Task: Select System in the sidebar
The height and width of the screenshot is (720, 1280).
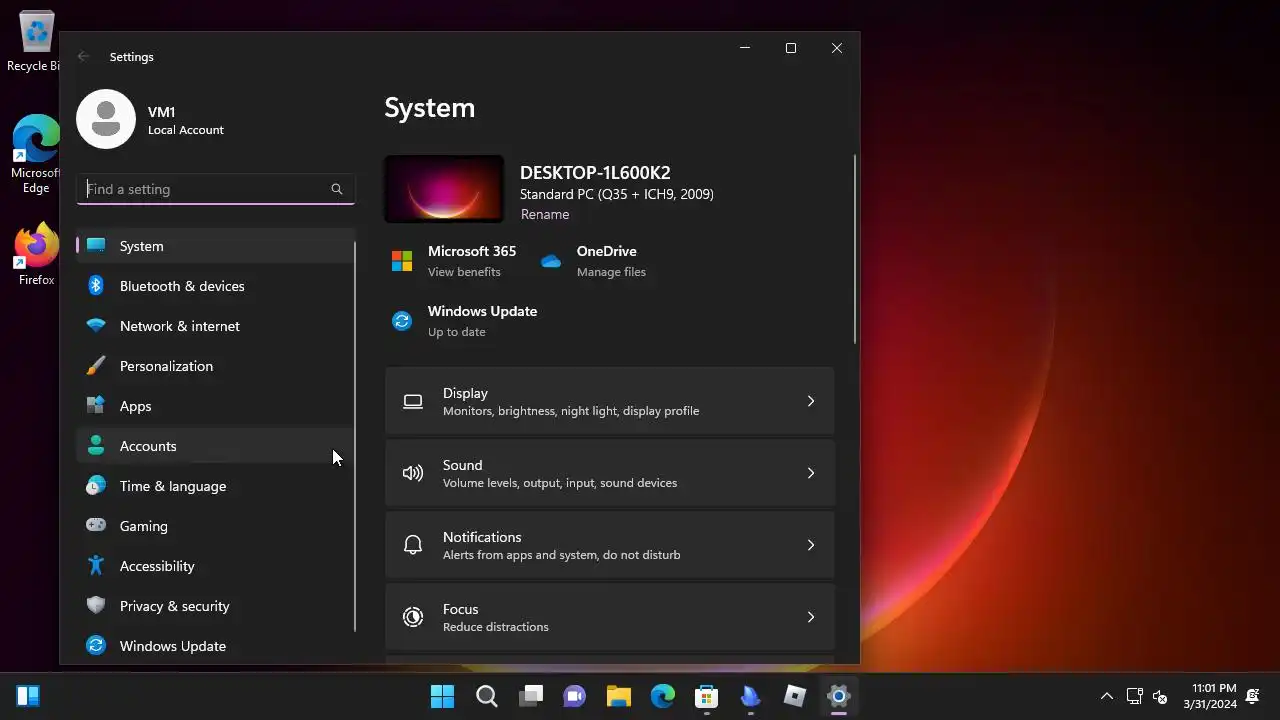Action: coord(215,246)
